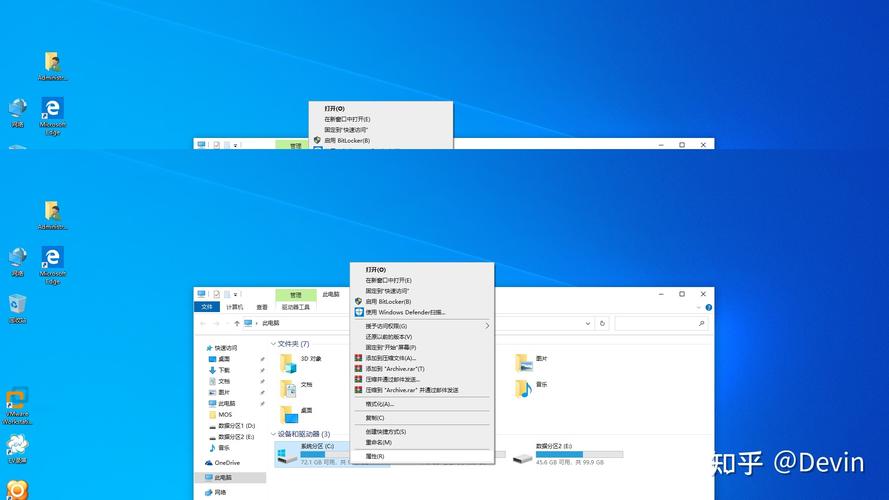889x500 pixels.
Task: Choose 添加到 "Archive.rar"(T) entry
Action: tap(422, 369)
